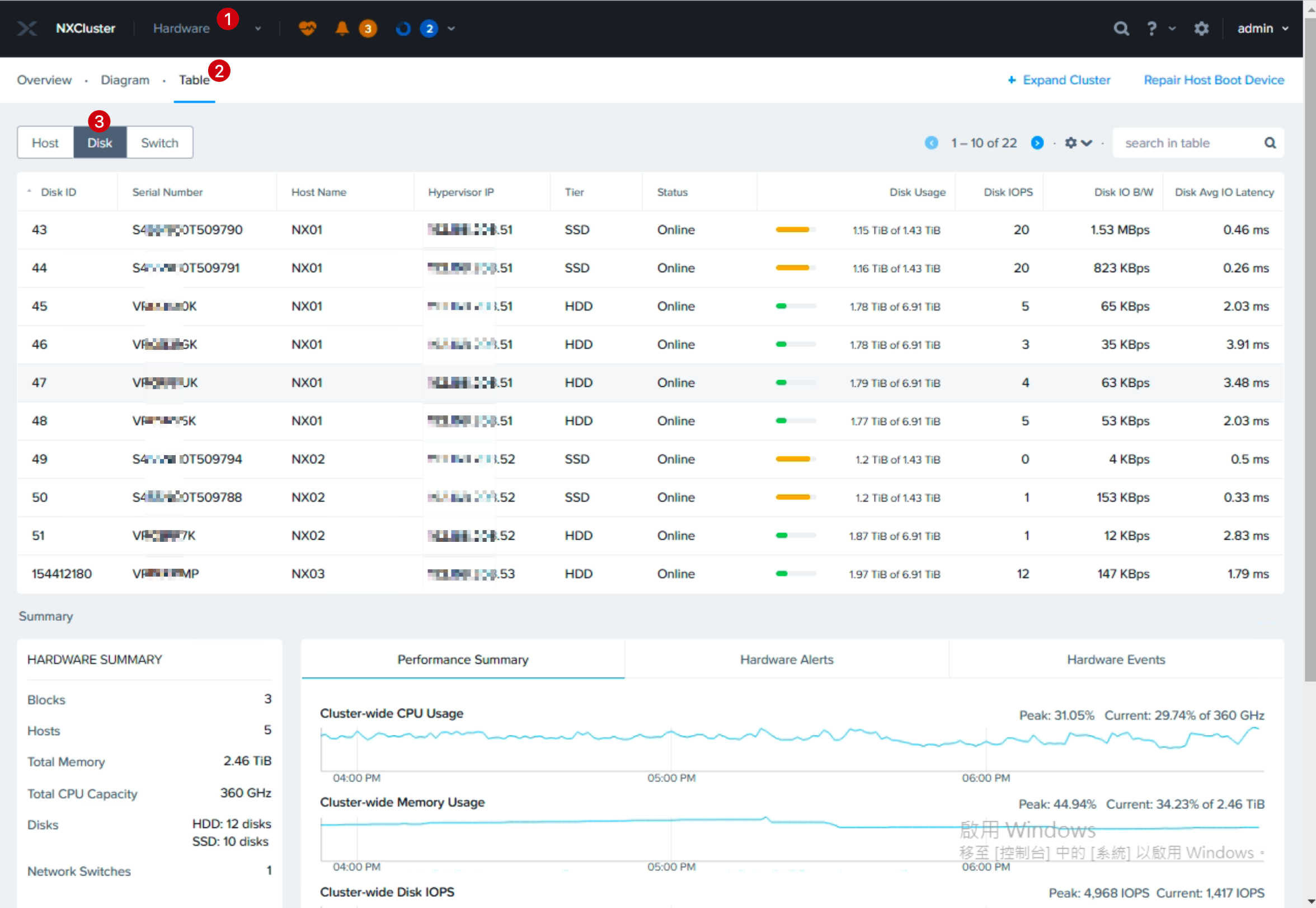Open the running tasks circle icon

(x=403, y=29)
